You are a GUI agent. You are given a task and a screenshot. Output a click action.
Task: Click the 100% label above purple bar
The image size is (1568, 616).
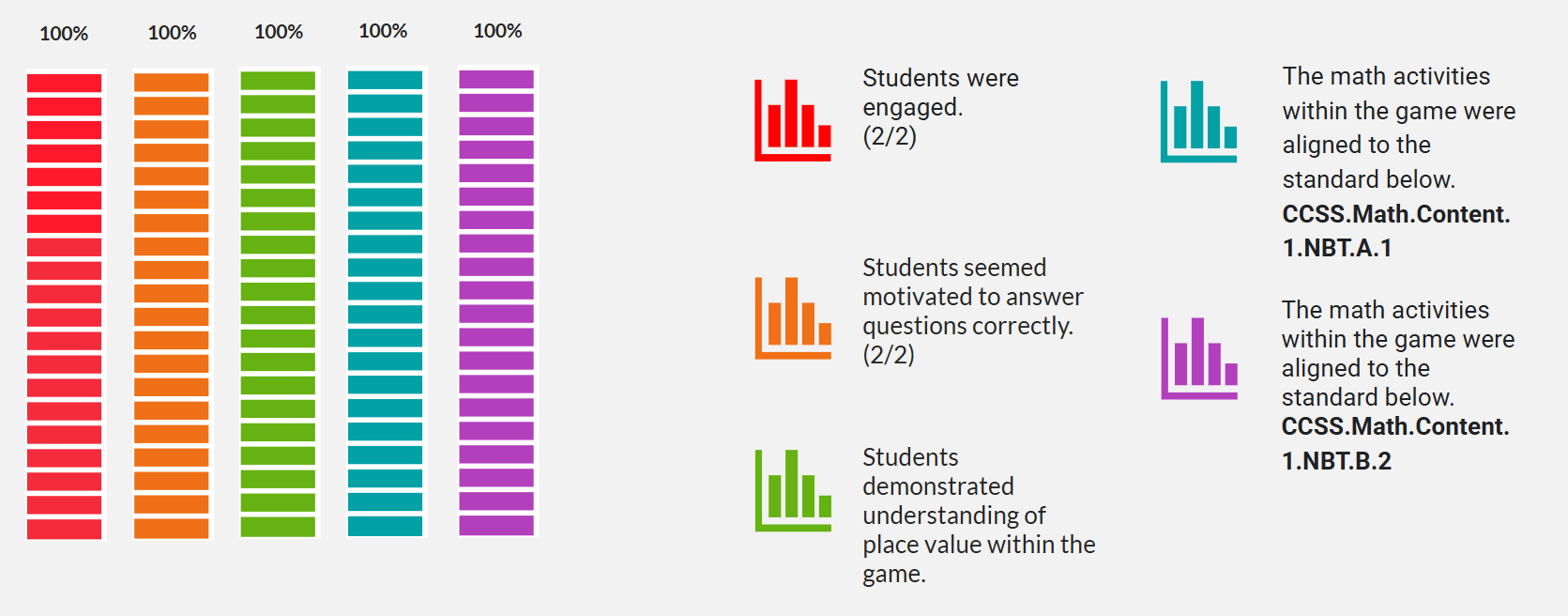497,31
